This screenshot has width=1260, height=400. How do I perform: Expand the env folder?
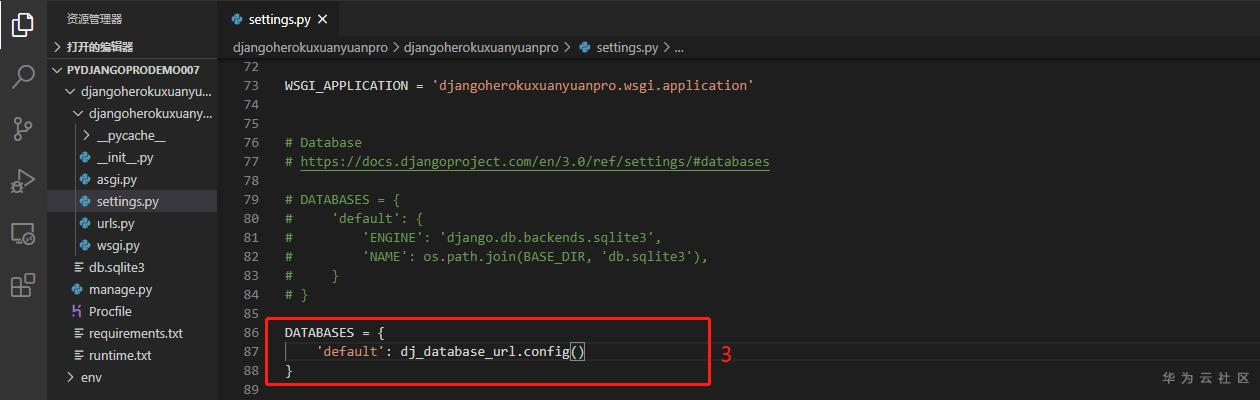click(70, 377)
